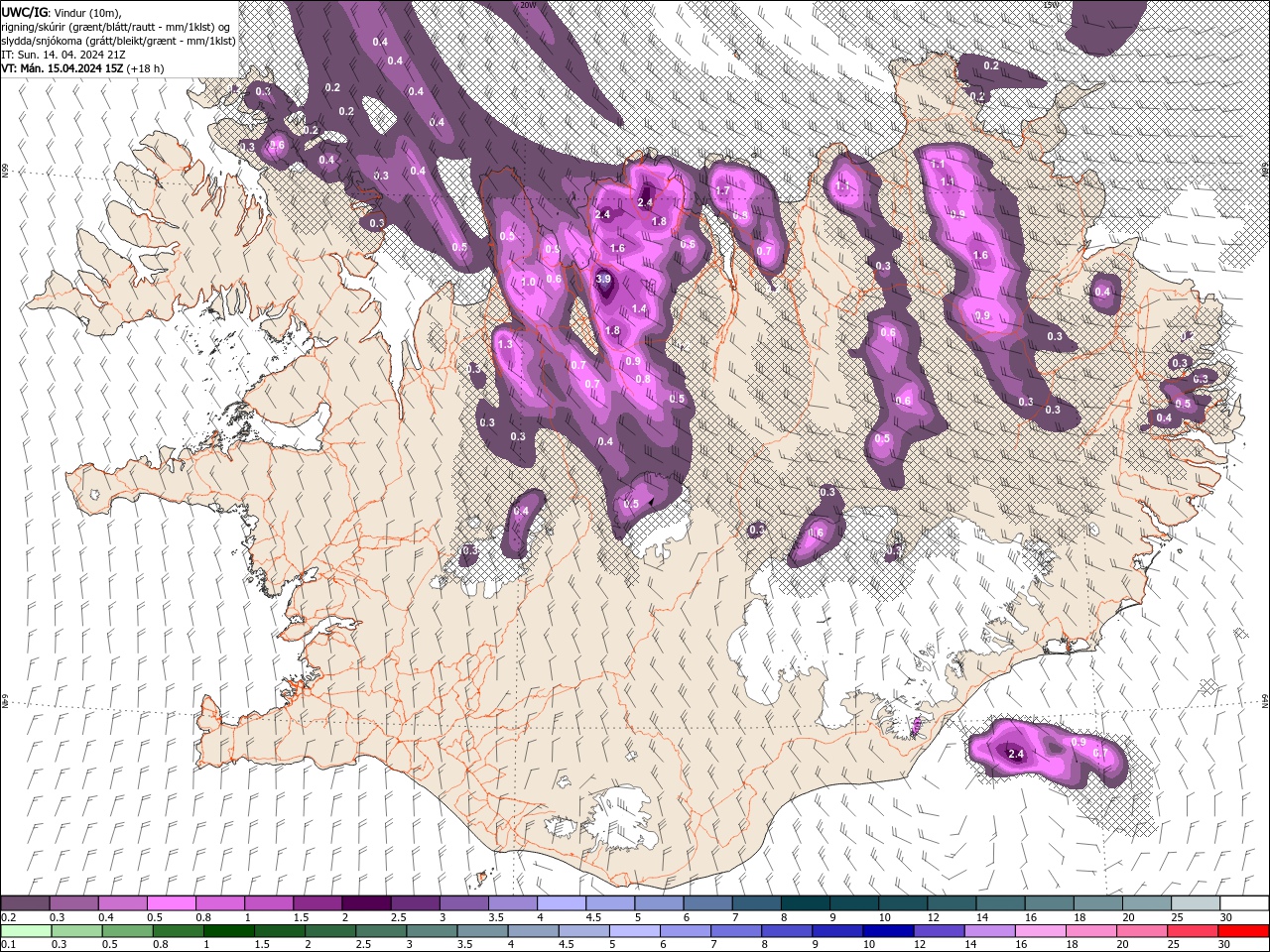Click the 2.4 value in the offshore southeast cell
The width and height of the screenshot is (1270, 952).
point(1015,755)
